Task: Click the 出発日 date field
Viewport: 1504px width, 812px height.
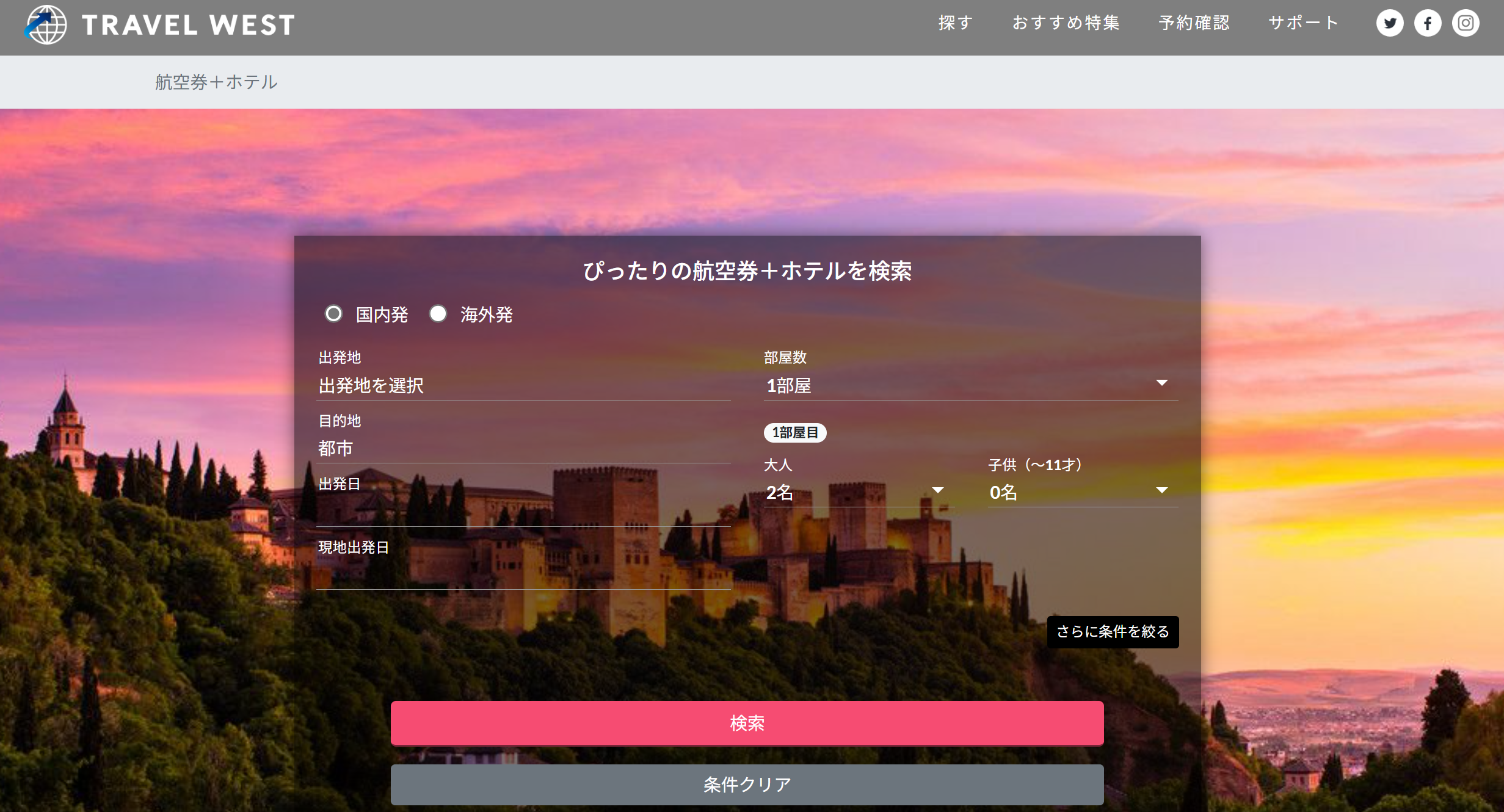Action: tap(523, 511)
